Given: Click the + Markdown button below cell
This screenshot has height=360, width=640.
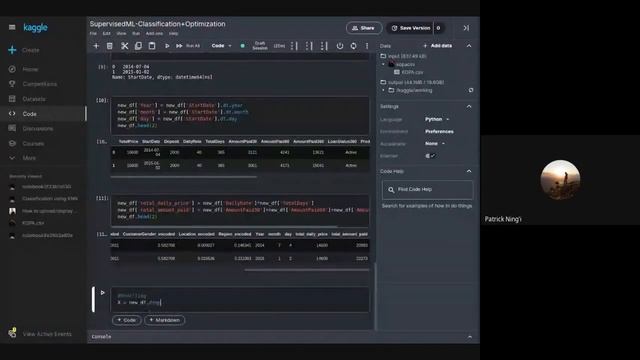Looking at the screenshot, I should [x=164, y=320].
